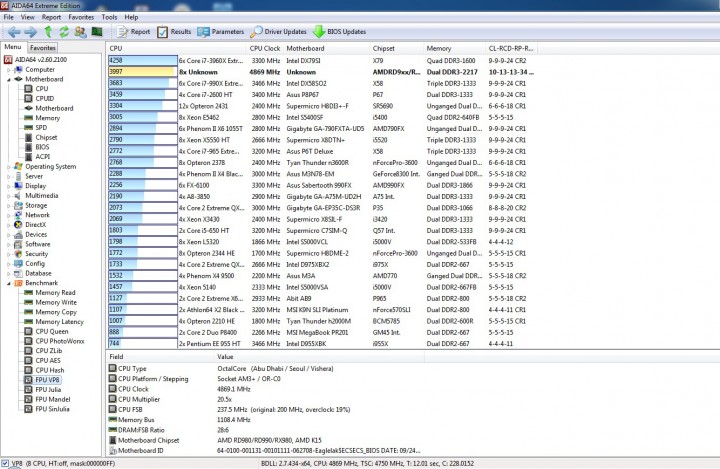Expand the Display tree node
720x469 pixels.
8,186
